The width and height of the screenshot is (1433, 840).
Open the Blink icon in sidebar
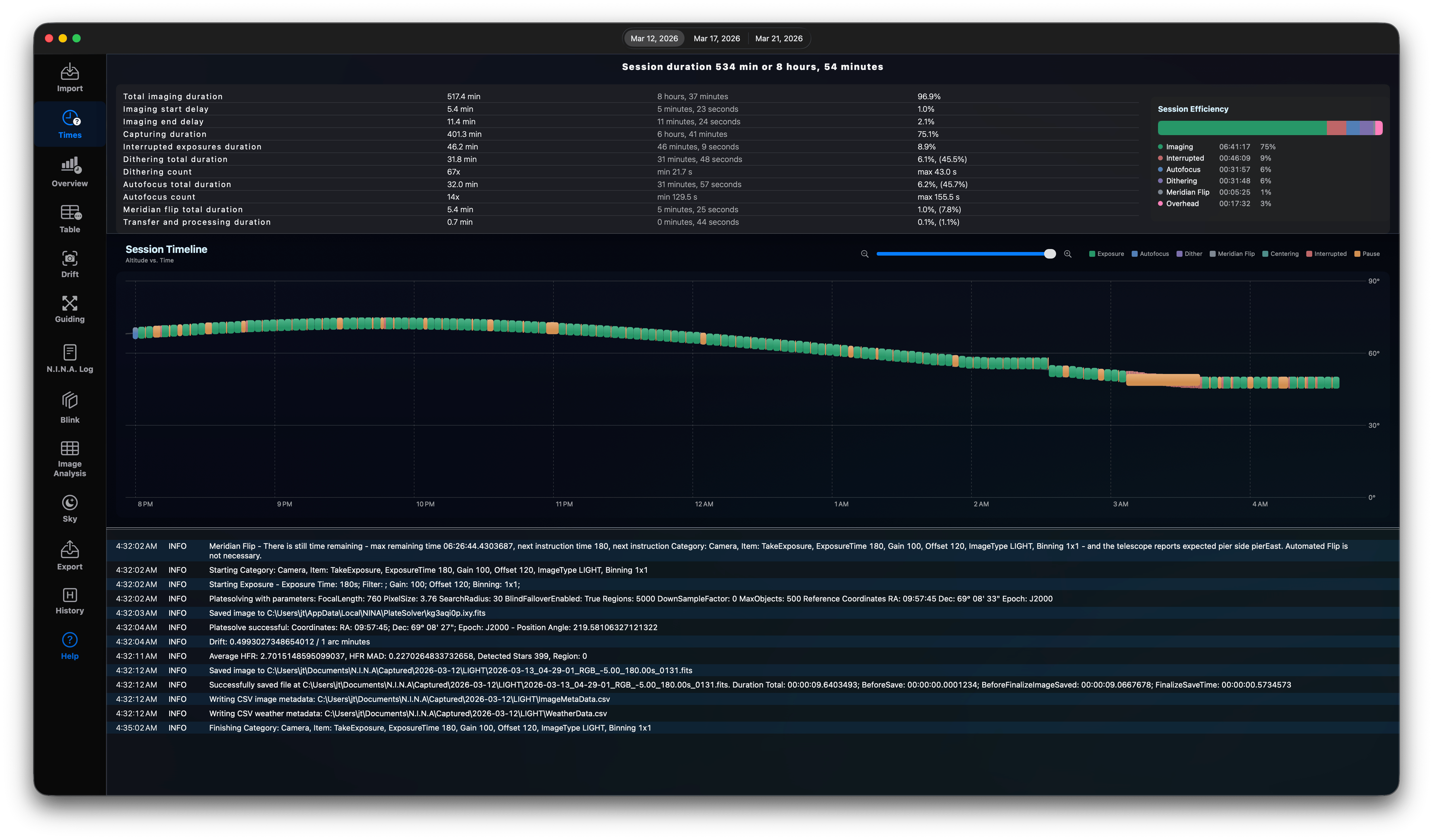[x=69, y=400]
